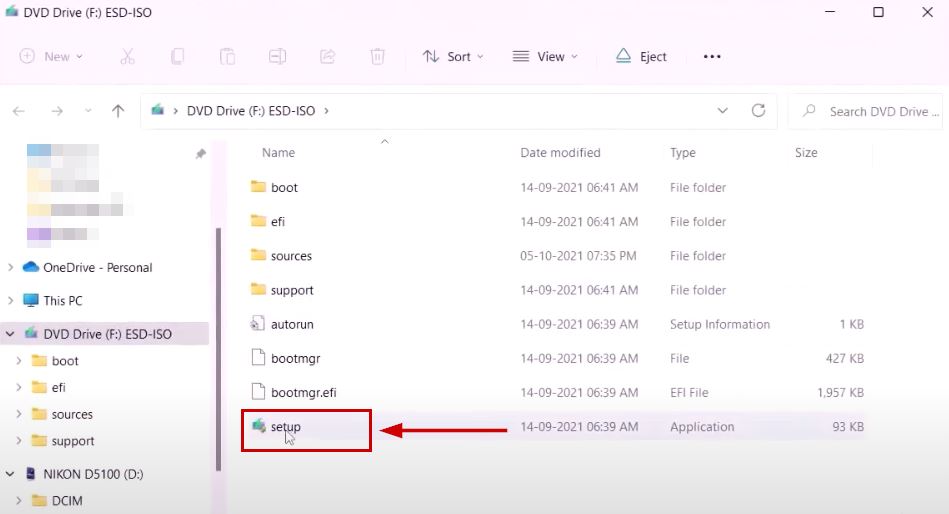
Task: Click the search DVD Drive field
Action: 866,111
